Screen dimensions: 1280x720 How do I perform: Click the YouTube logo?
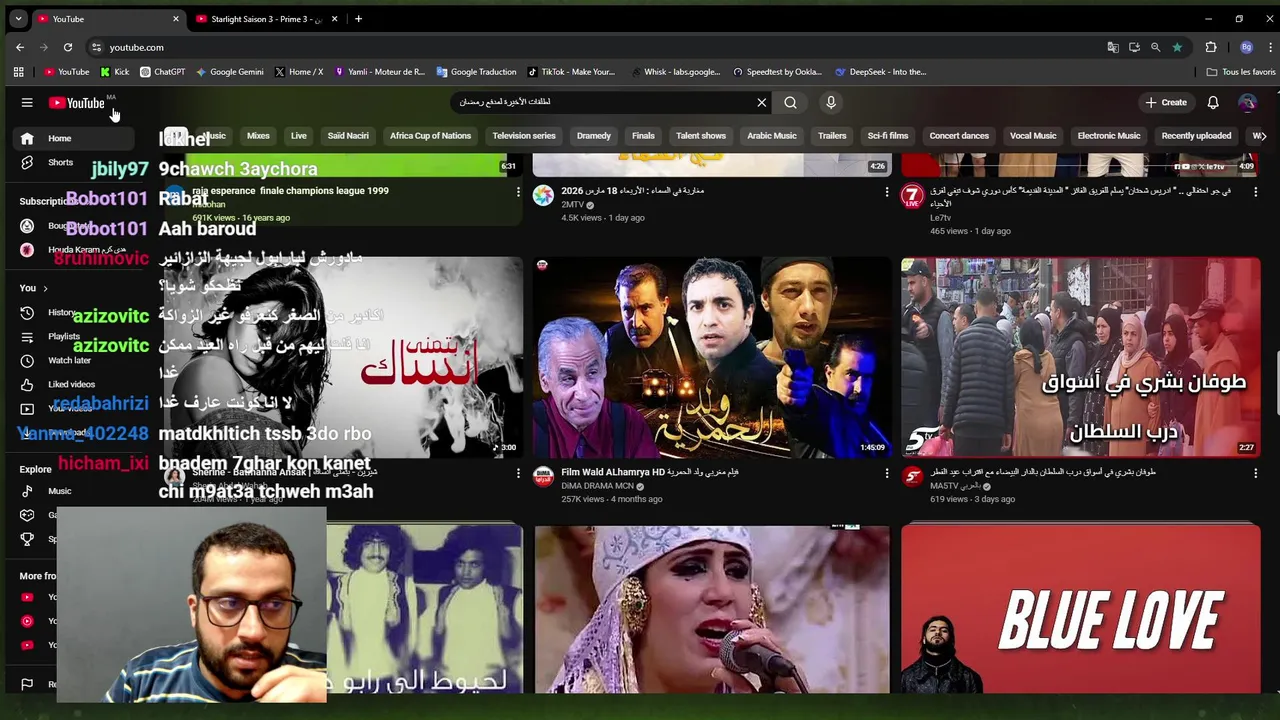pyautogui.click(x=77, y=103)
